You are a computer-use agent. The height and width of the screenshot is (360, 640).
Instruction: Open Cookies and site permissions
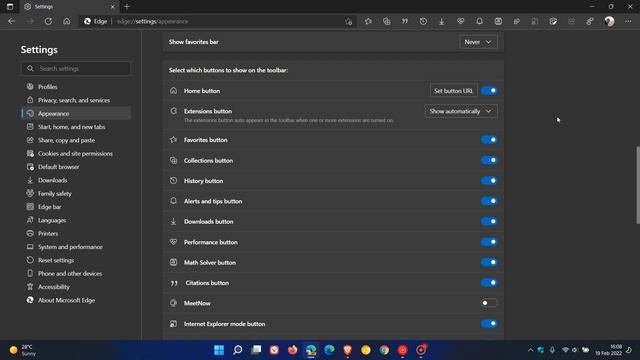76,153
